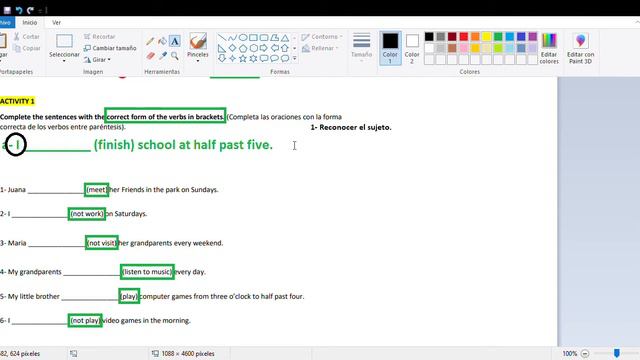This screenshot has height=360, width=640.
Task: Click the sentence starting '5- My little brother'
Action: pos(152,296)
